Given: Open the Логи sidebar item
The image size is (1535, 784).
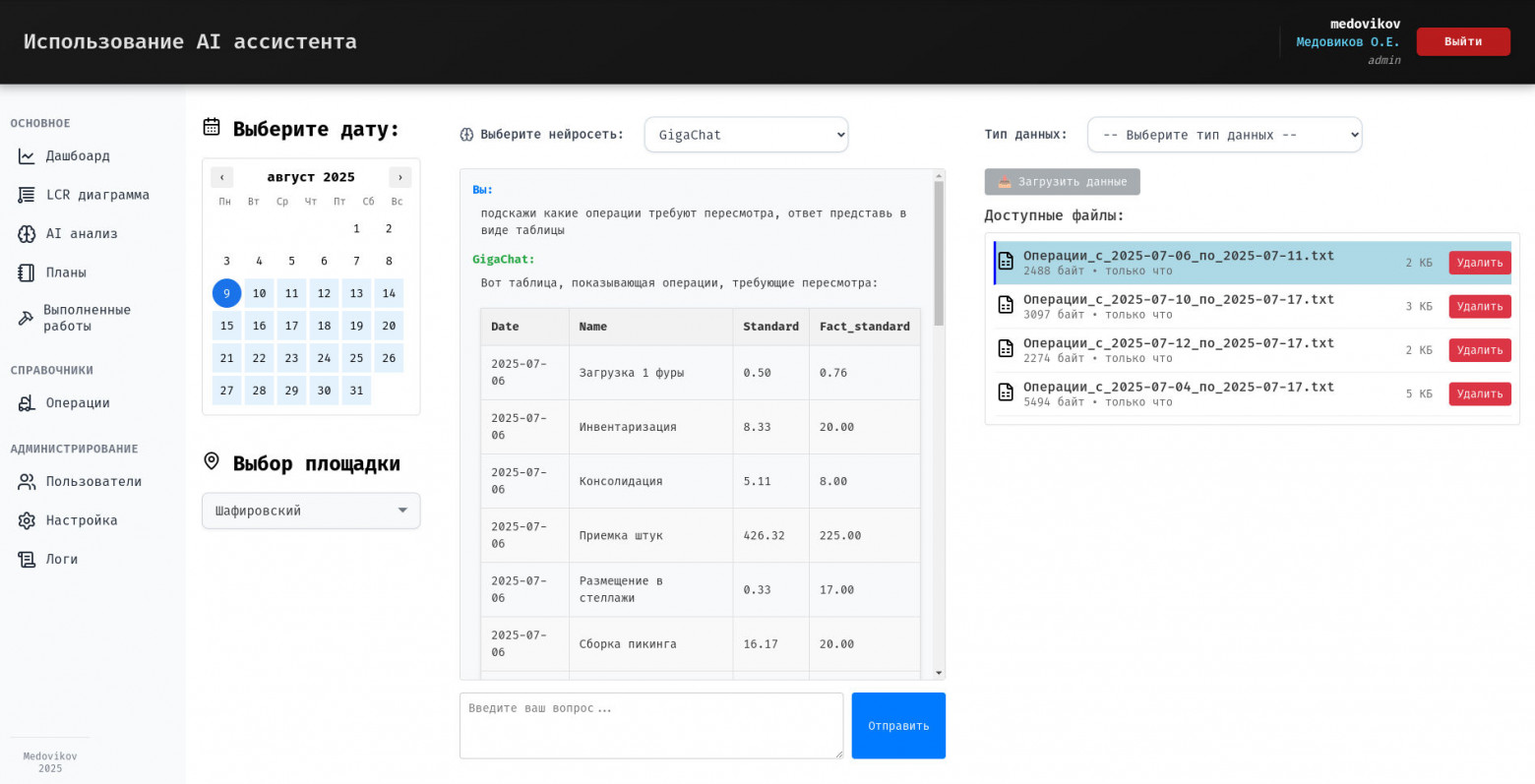Looking at the screenshot, I should [x=61, y=560].
